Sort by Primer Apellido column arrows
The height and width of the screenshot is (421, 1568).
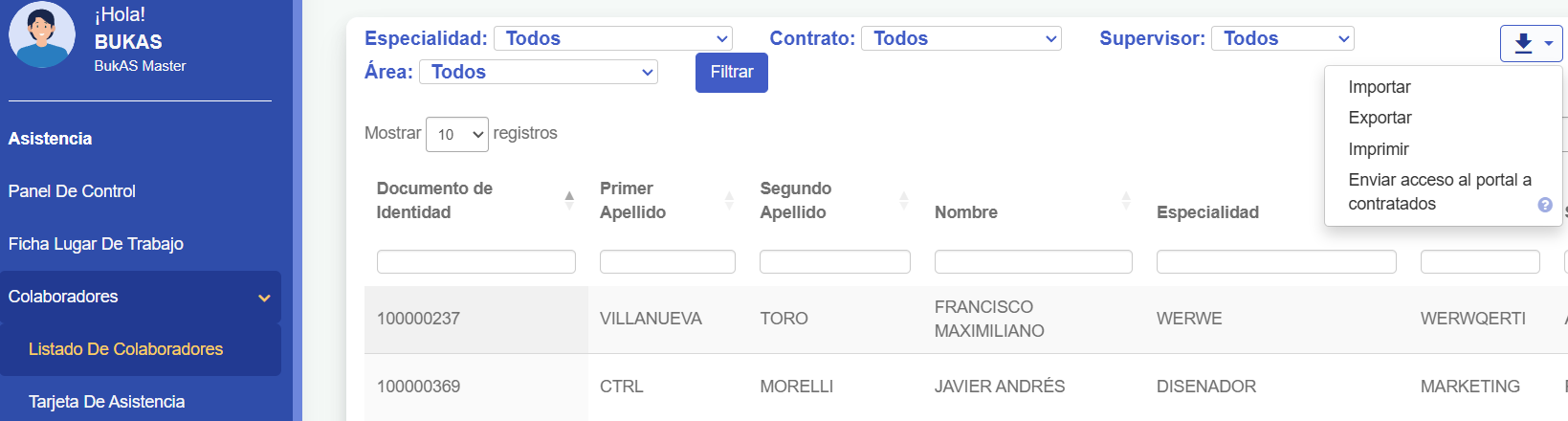(729, 200)
